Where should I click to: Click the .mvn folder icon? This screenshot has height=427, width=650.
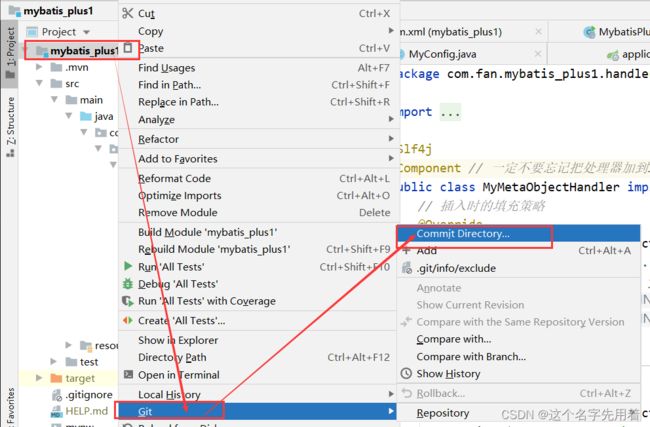click(x=56, y=67)
